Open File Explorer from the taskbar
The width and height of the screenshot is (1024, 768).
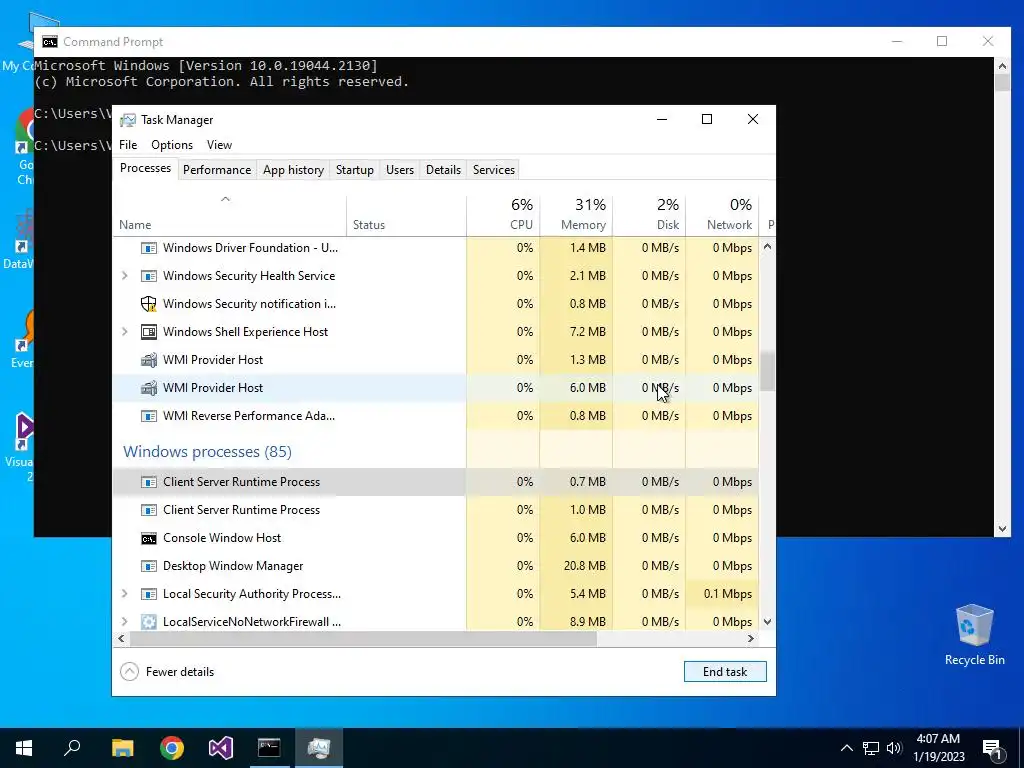122,748
